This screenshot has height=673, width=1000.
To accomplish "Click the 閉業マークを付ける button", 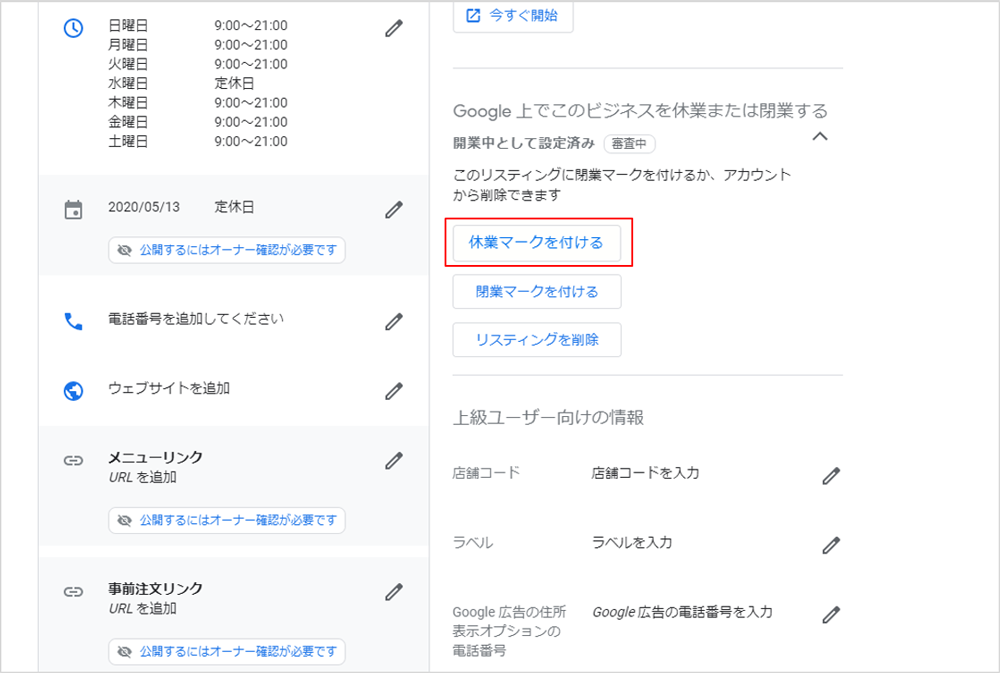I will 537,291.
